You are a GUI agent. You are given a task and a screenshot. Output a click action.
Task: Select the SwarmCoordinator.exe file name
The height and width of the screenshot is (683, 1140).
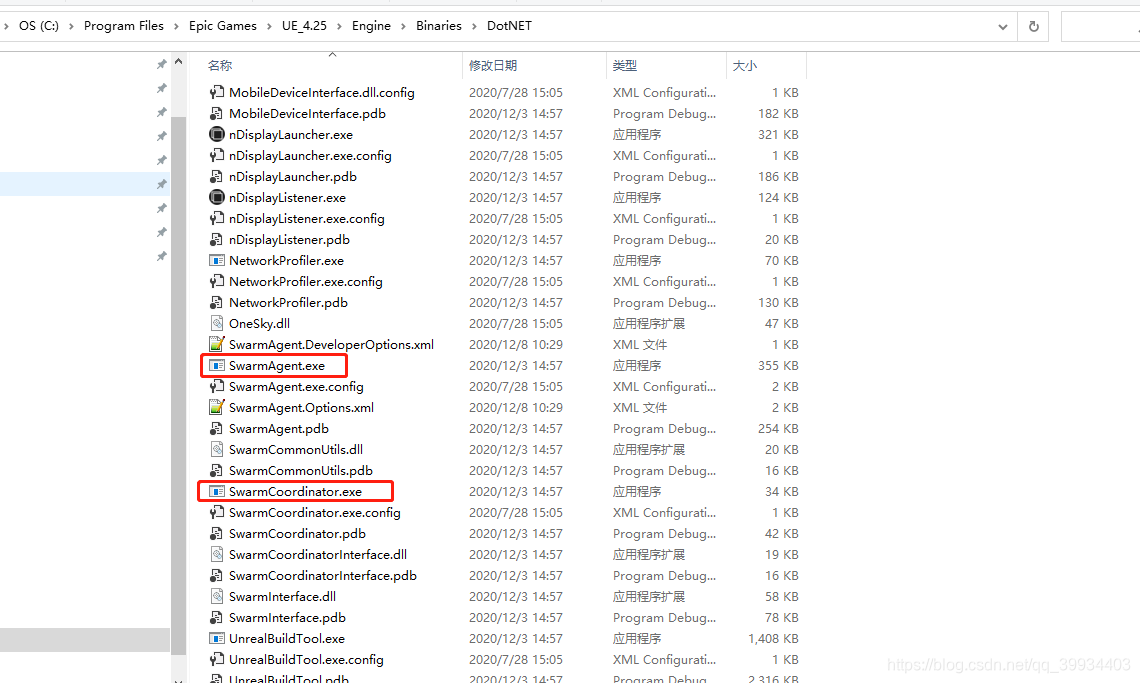[x=295, y=492]
